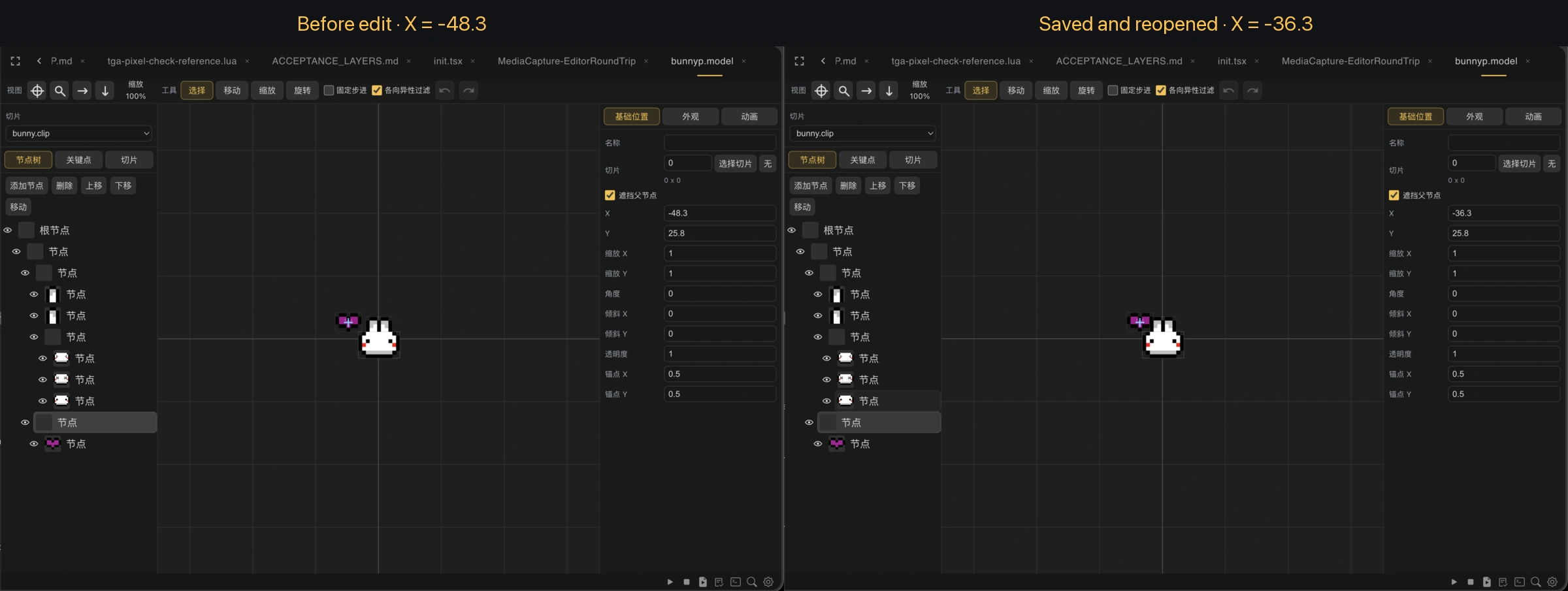Viewport: 1568px width, 591px height.
Task: Click the search icon in the left window status bar
Action: pyautogui.click(x=752, y=582)
